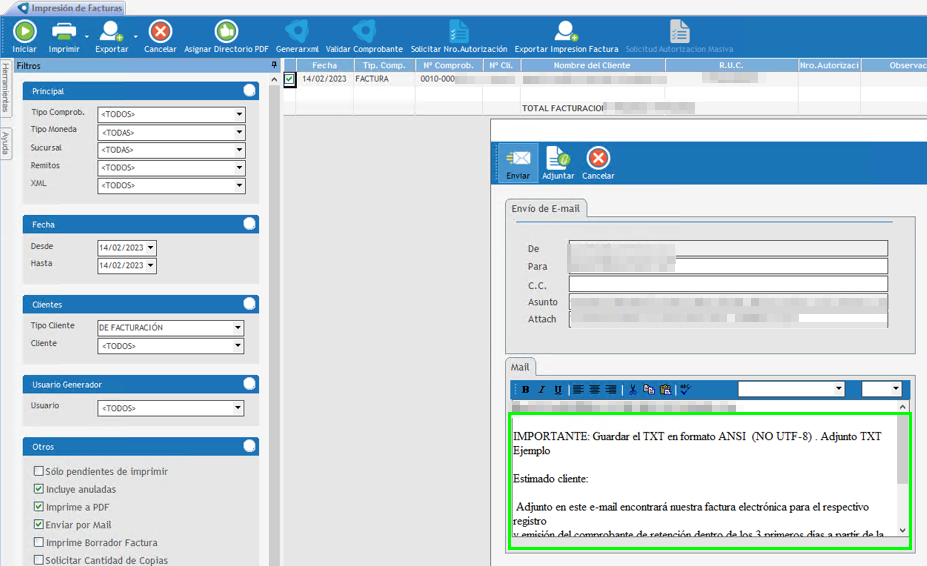This screenshot has width=927, height=566.
Task: Click the paste clipboard icon
Action: coord(665,389)
